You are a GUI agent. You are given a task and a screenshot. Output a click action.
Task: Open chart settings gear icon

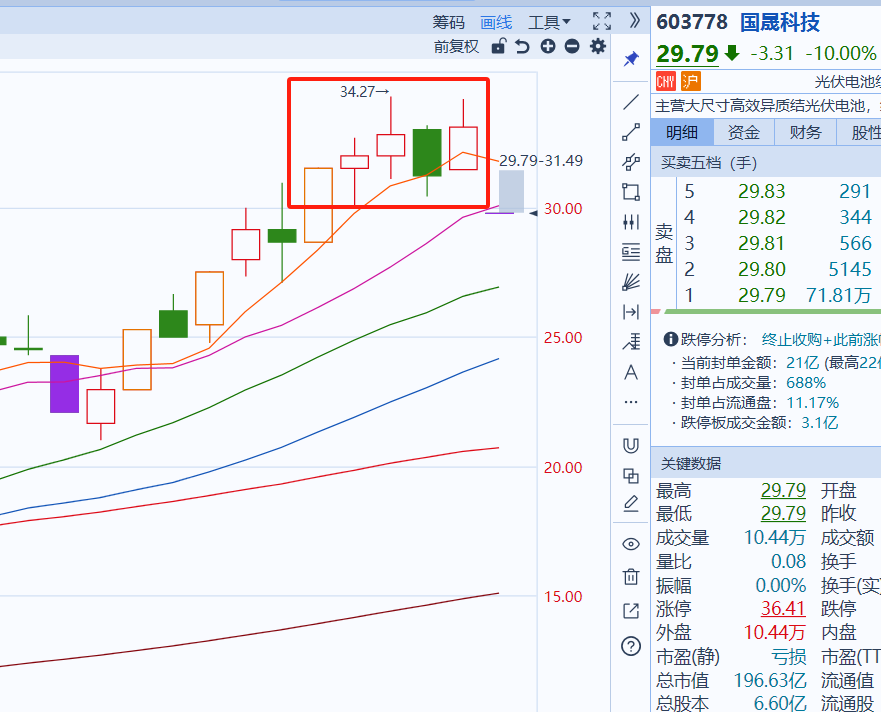pos(598,46)
